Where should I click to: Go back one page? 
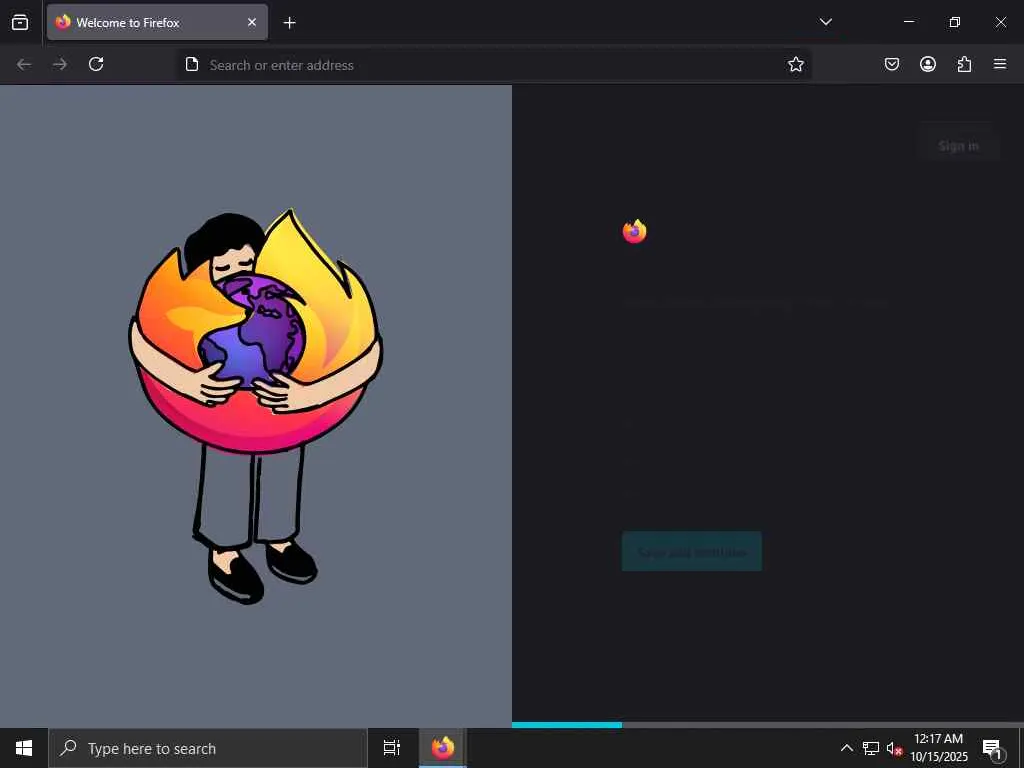(x=24, y=64)
